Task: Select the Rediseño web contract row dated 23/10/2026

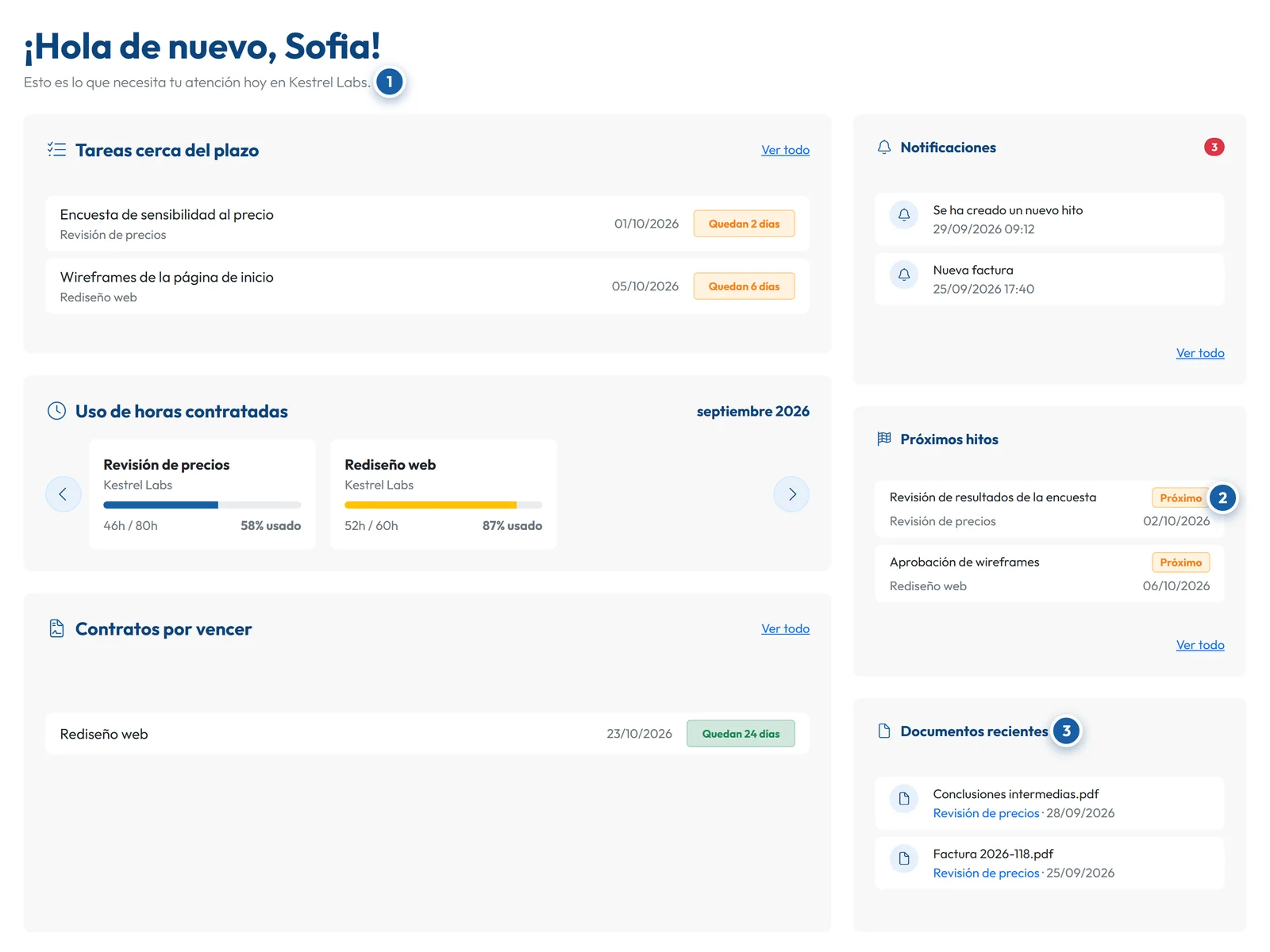Action: [x=428, y=734]
